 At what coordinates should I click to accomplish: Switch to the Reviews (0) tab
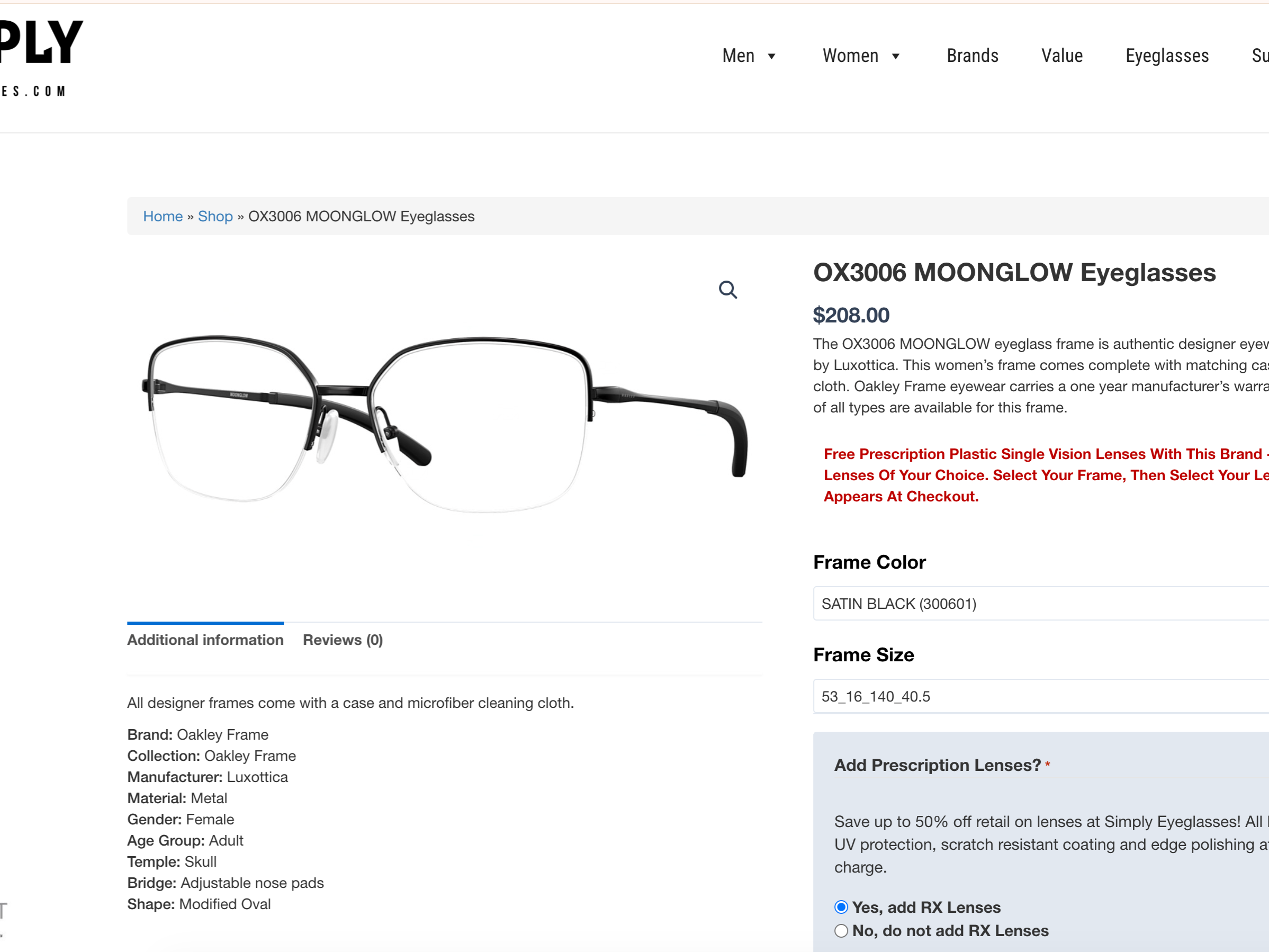point(343,640)
